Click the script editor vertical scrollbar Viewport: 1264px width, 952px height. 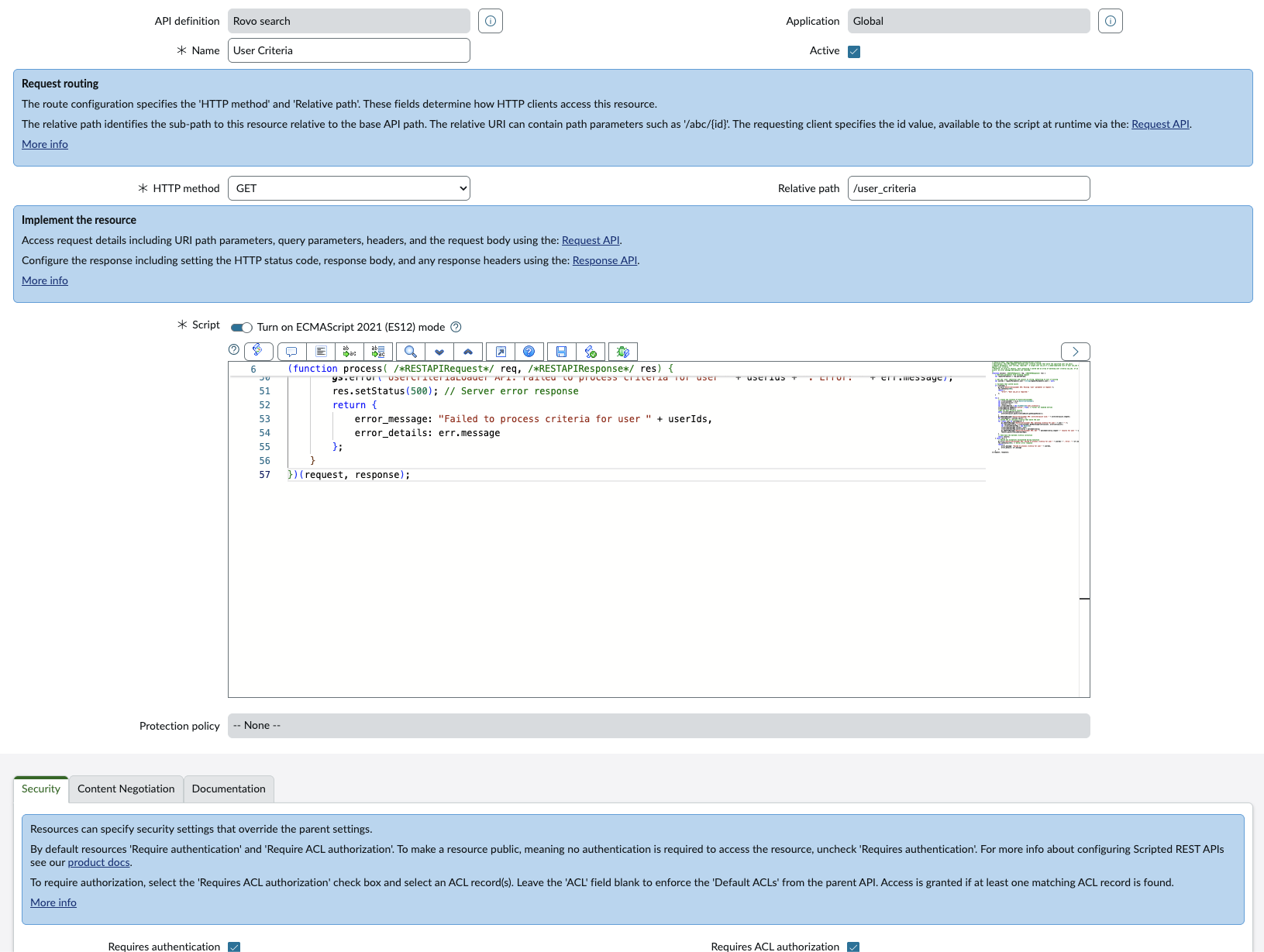click(1084, 529)
